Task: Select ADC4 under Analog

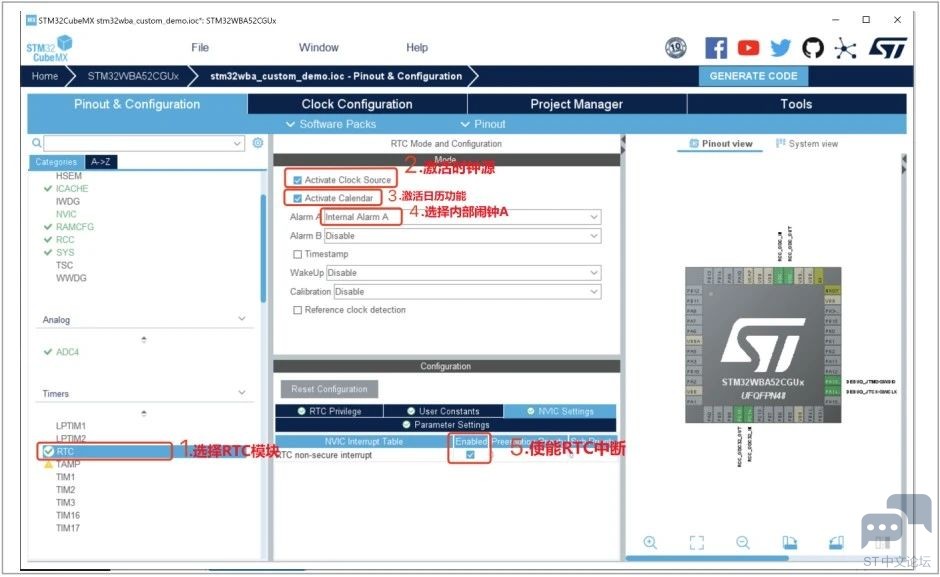Action: (67, 352)
